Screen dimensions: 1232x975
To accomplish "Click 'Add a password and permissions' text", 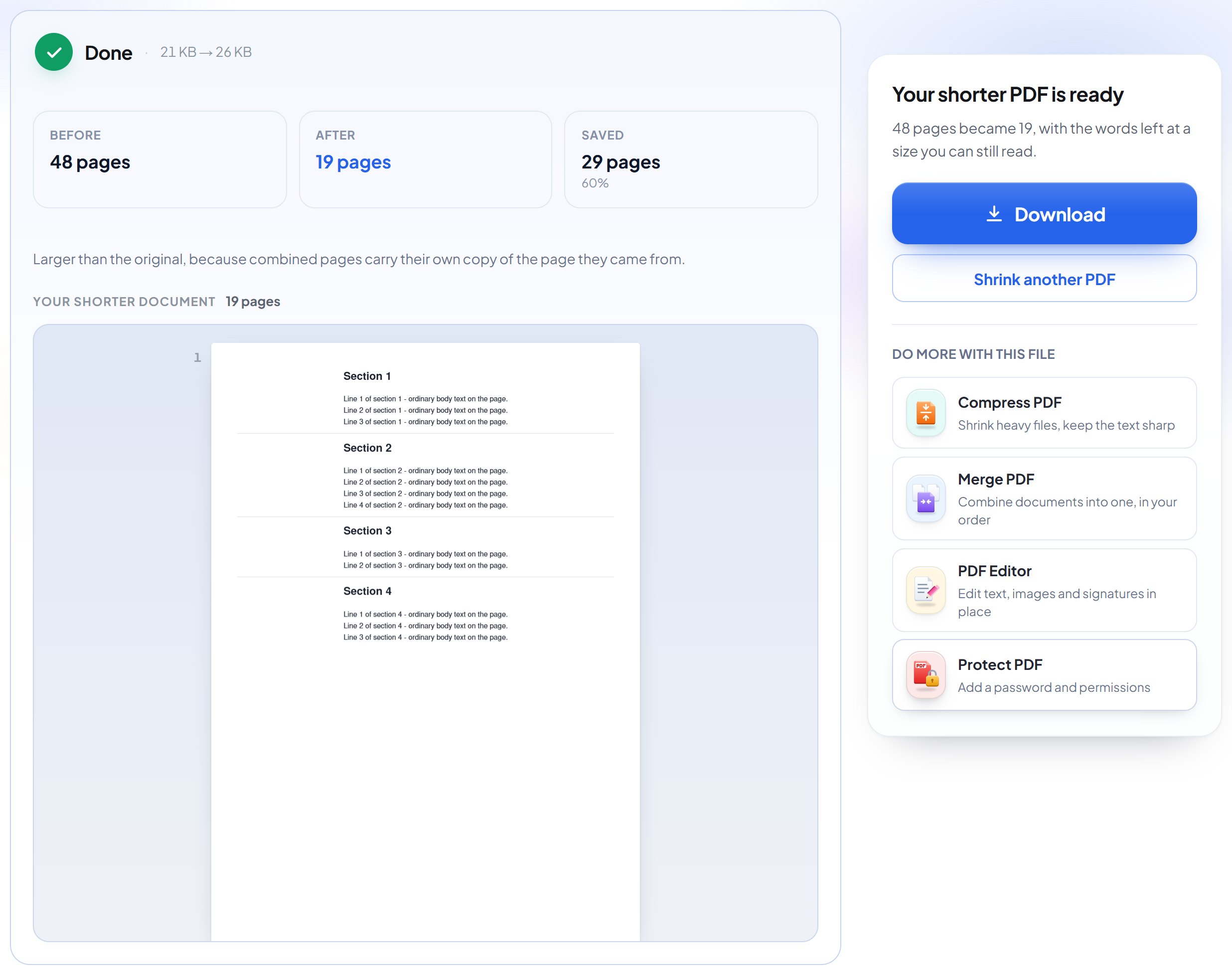I will (x=1054, y=687).
